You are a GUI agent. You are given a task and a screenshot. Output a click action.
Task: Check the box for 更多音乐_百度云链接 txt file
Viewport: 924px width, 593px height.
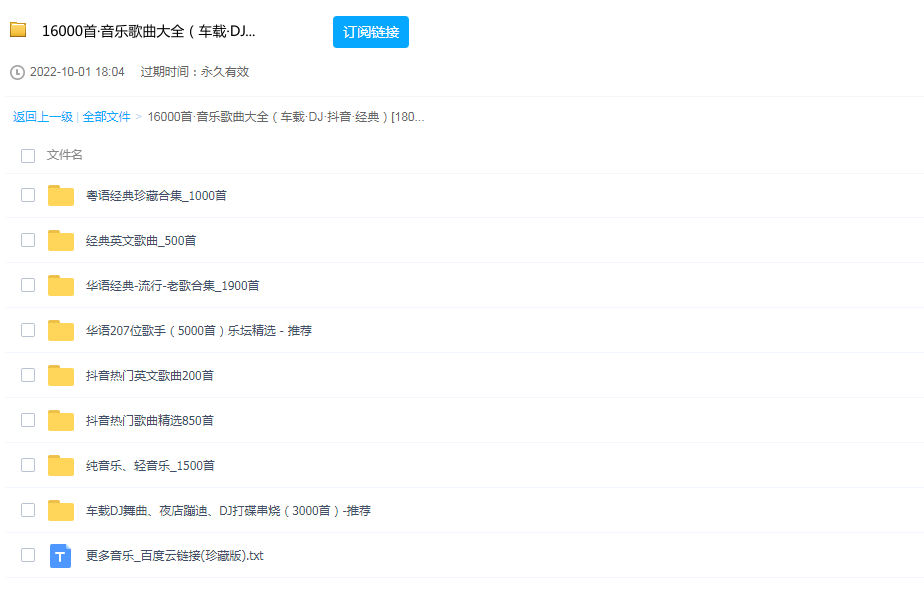[28, 555]
